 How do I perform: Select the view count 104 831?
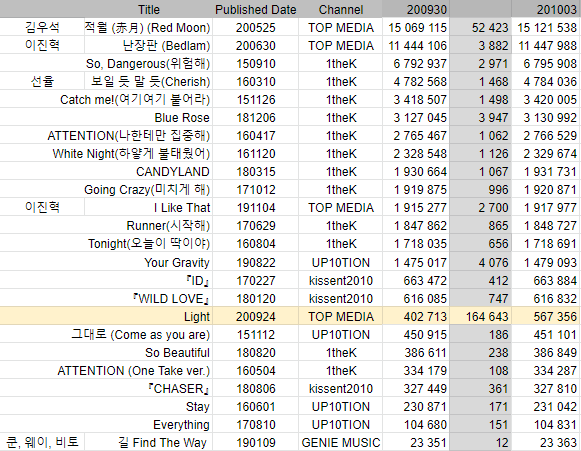(x=555, y=424)
